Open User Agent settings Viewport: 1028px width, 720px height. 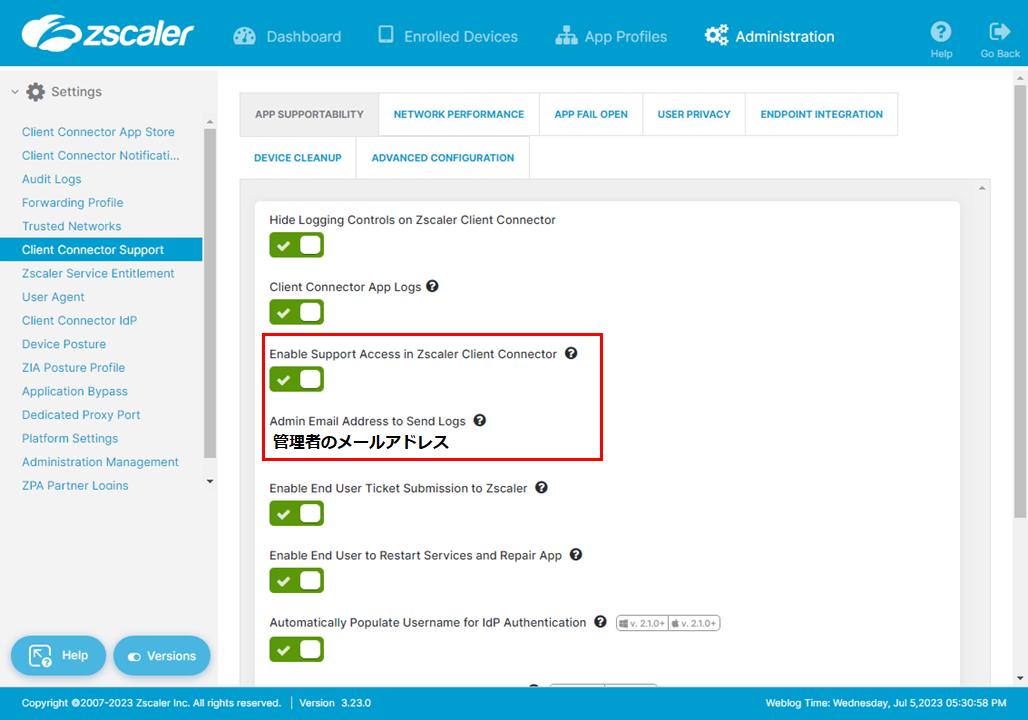(53, 297)
